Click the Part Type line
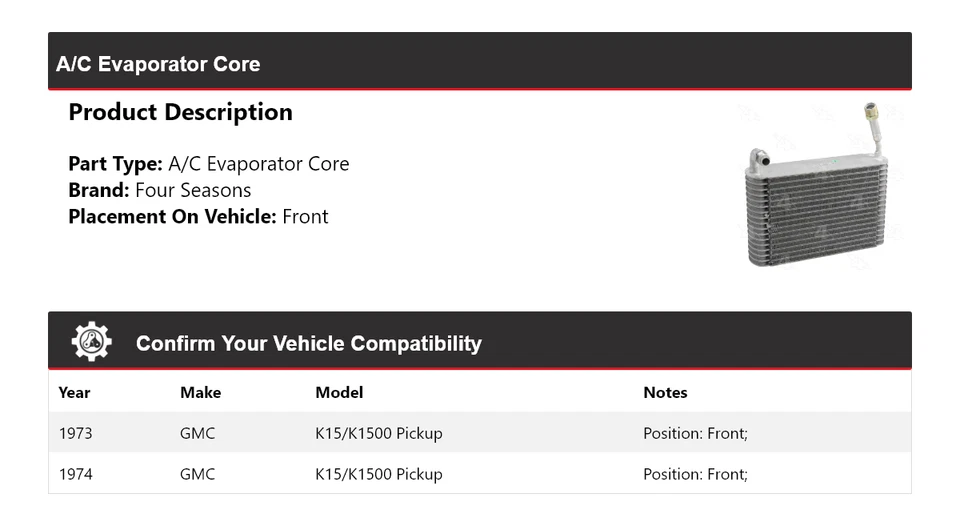The height and width of the screenshot is (526, 960). tap(208, 164)
